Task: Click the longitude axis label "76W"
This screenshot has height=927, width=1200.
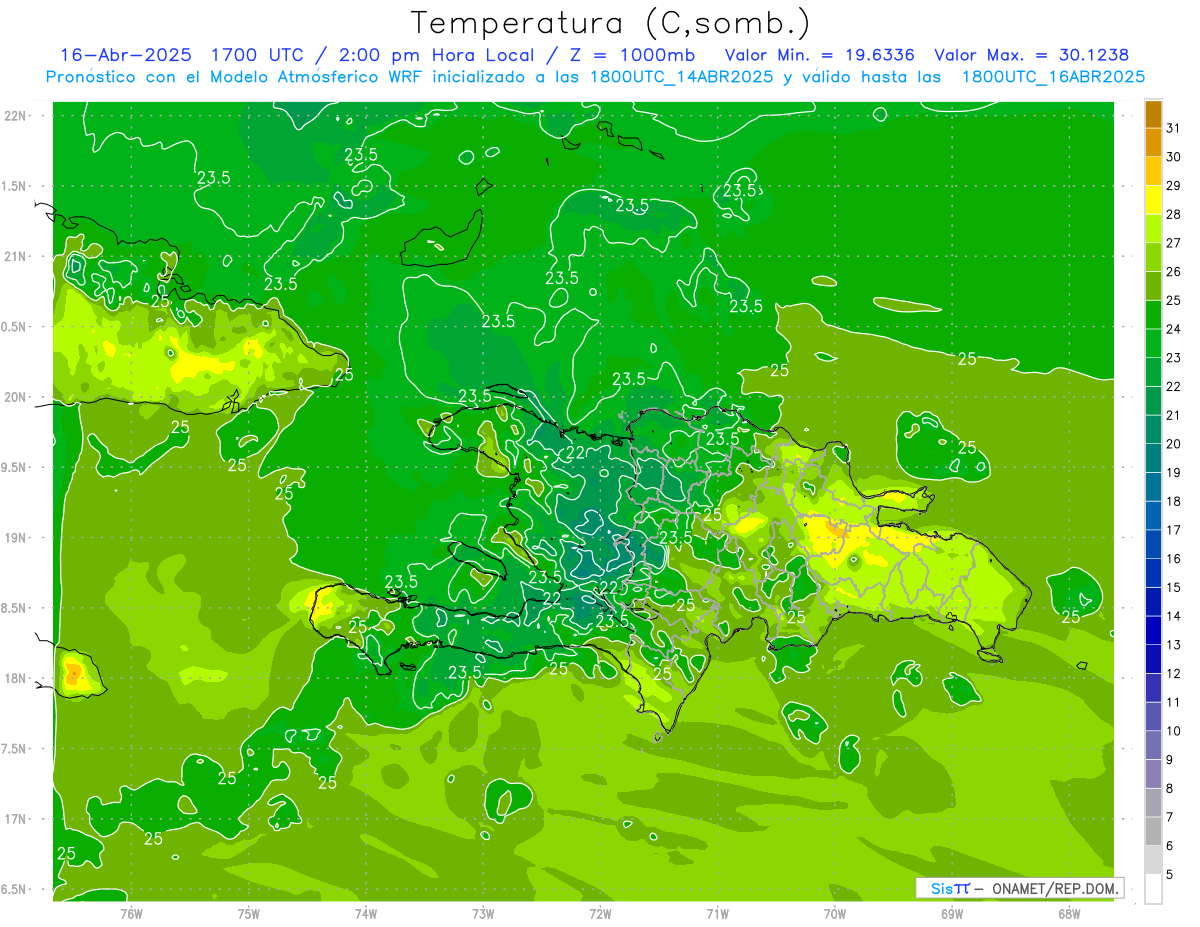Action: [131, 913]
